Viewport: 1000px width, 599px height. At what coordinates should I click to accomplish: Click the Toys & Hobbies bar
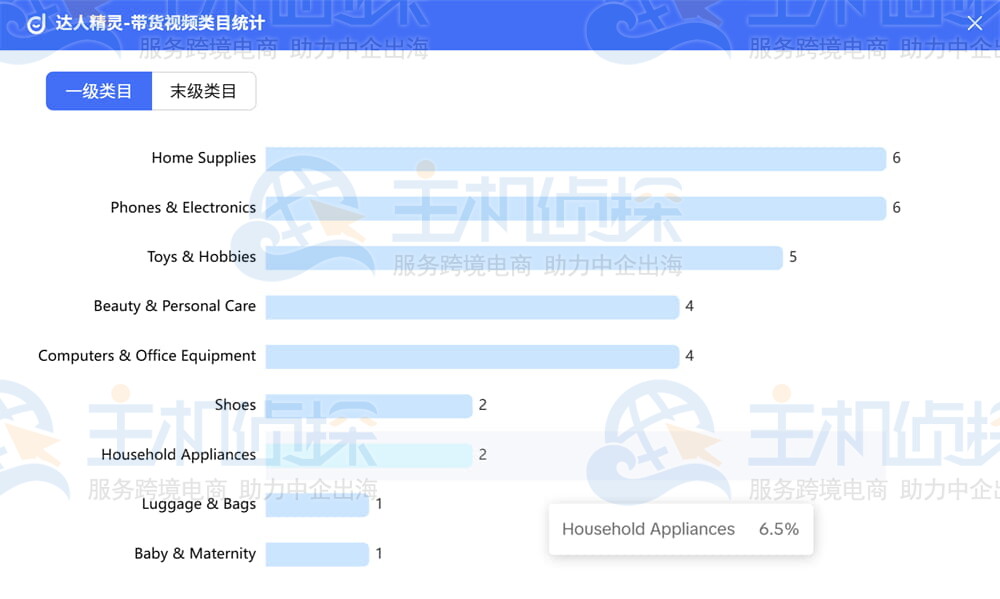[x=520, y=257]
